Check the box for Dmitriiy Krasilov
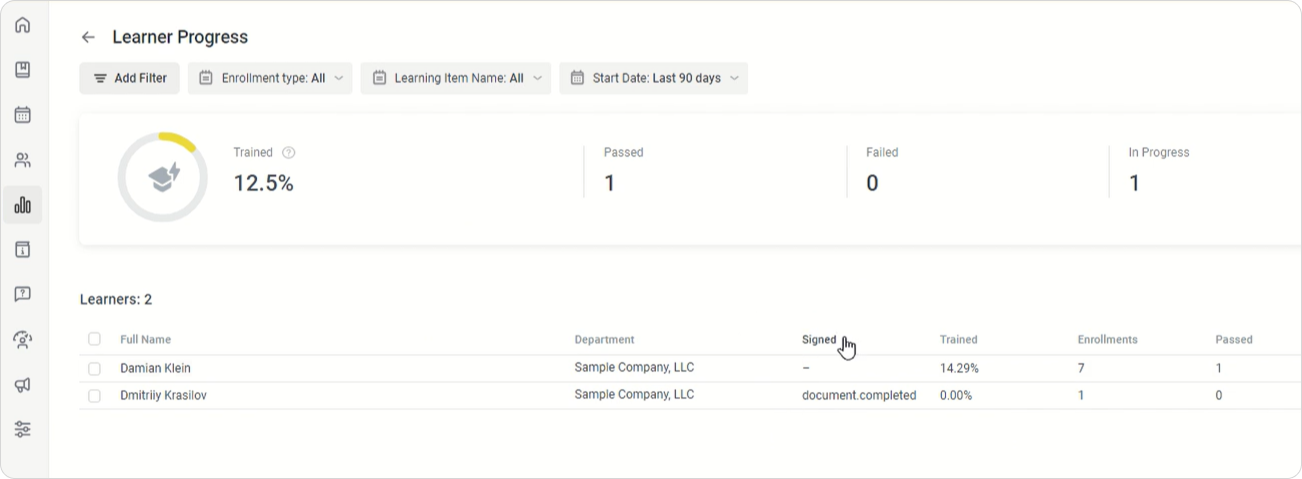The width and height of the screenshot is (1302, 479). 94,395
